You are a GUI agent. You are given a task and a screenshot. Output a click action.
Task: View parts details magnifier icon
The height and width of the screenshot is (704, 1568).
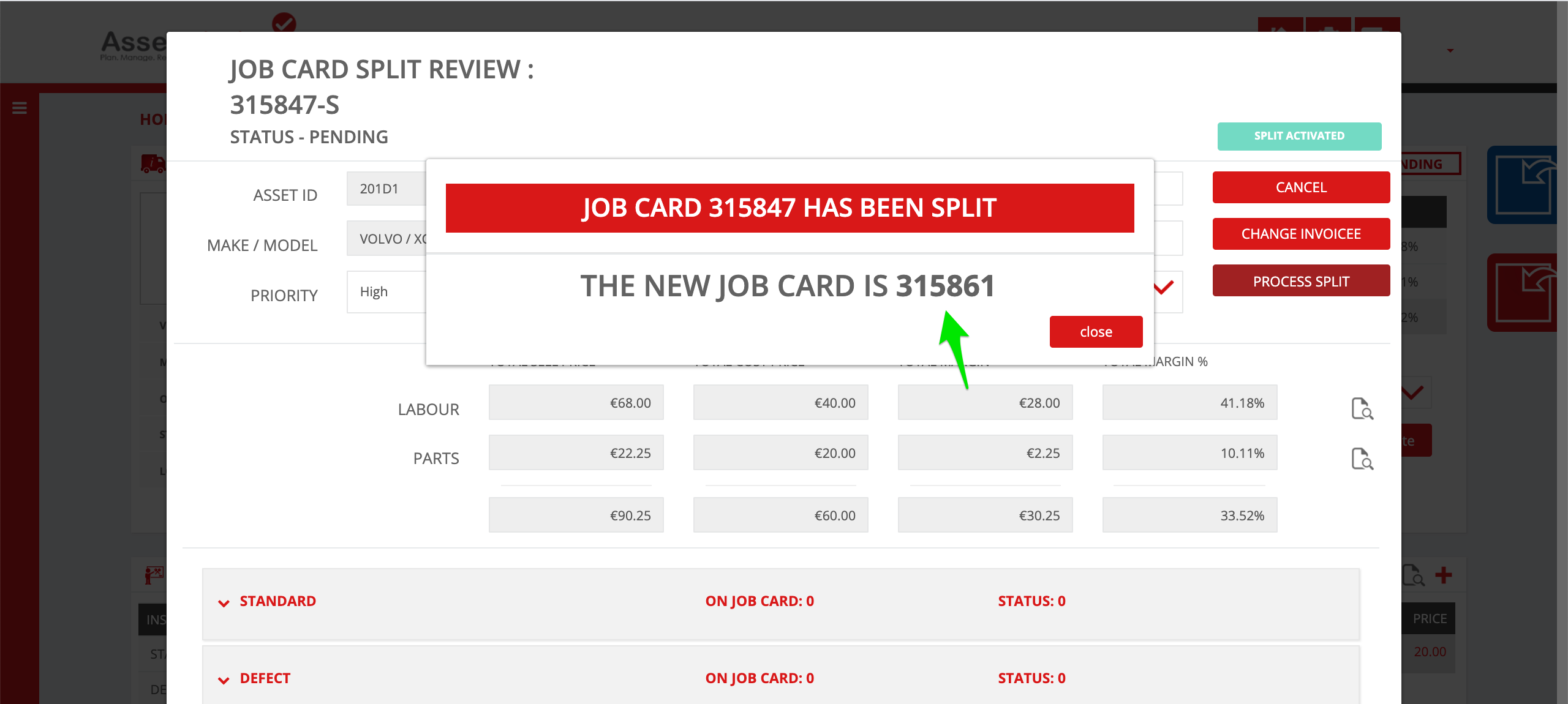click(1362, 459)
